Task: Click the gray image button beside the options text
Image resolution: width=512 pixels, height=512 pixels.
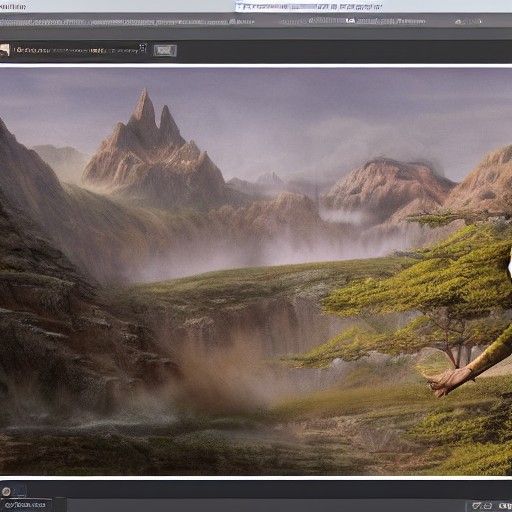Action: pos(165,51)
